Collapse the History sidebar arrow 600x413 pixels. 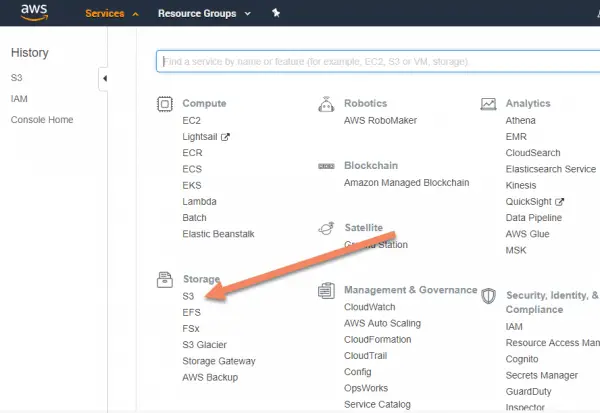[x=104, y=78]
